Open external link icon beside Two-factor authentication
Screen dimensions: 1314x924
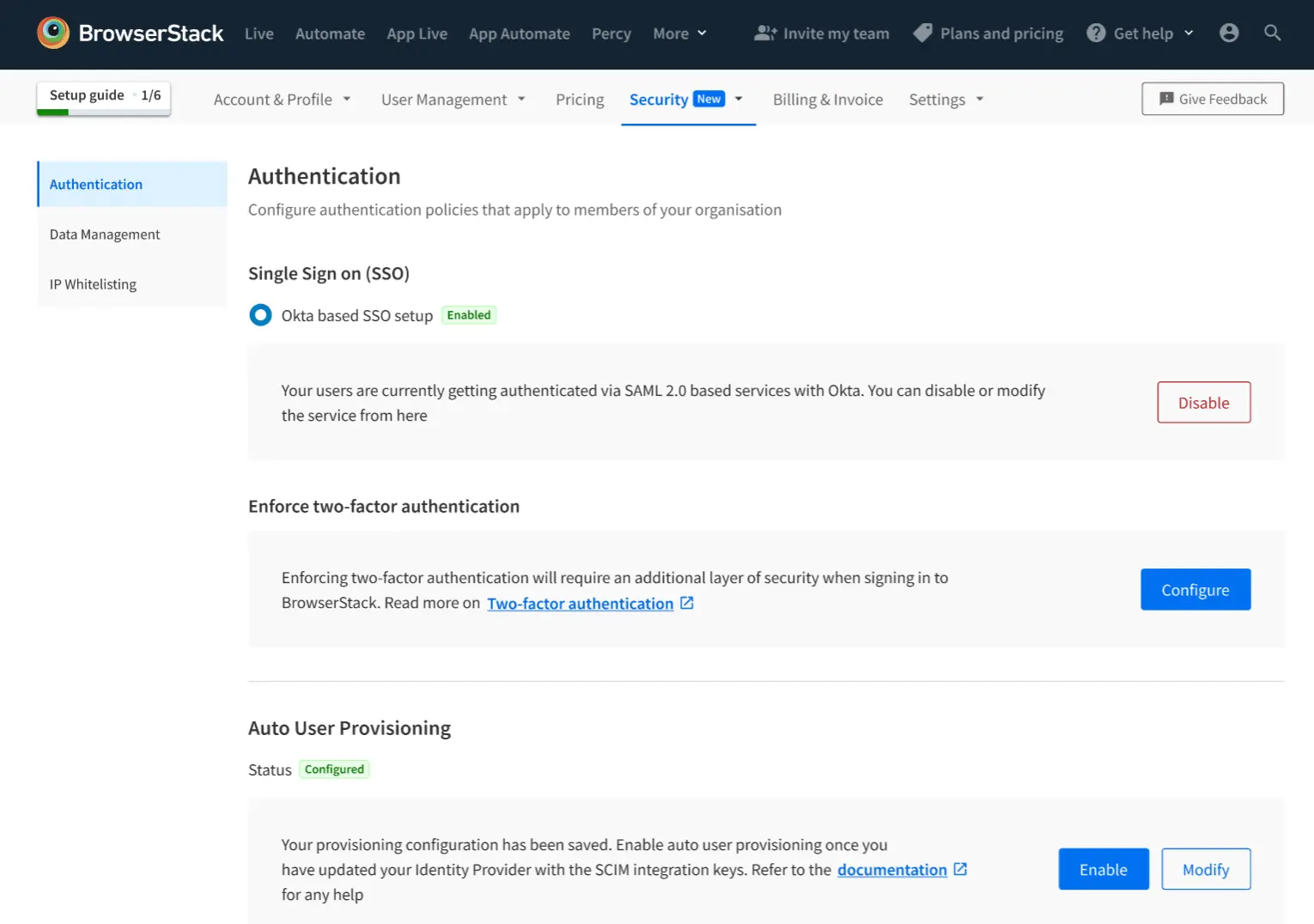tap(687, 604)
